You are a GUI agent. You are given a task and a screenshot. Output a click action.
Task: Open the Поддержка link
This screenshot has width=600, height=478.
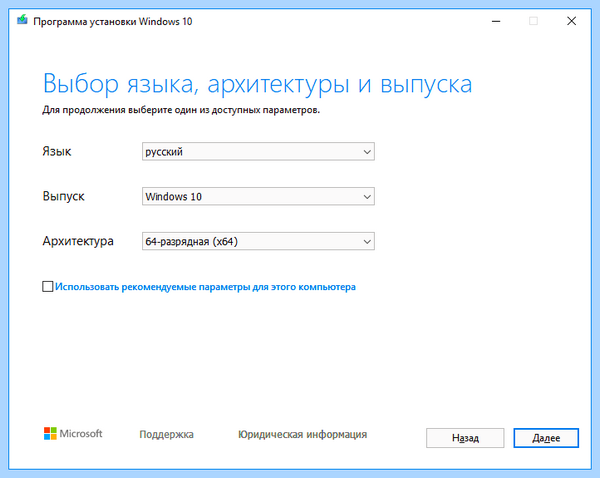tap(166, 434)
